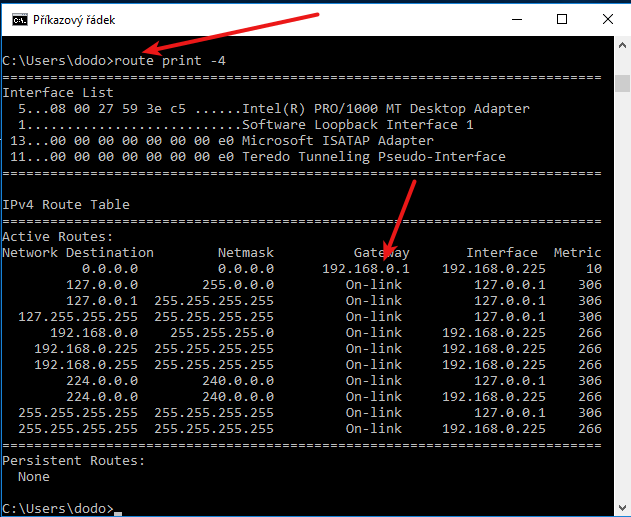Minimize the Příkazový řádek window
The image size is (631, 517).
point(515,18)
